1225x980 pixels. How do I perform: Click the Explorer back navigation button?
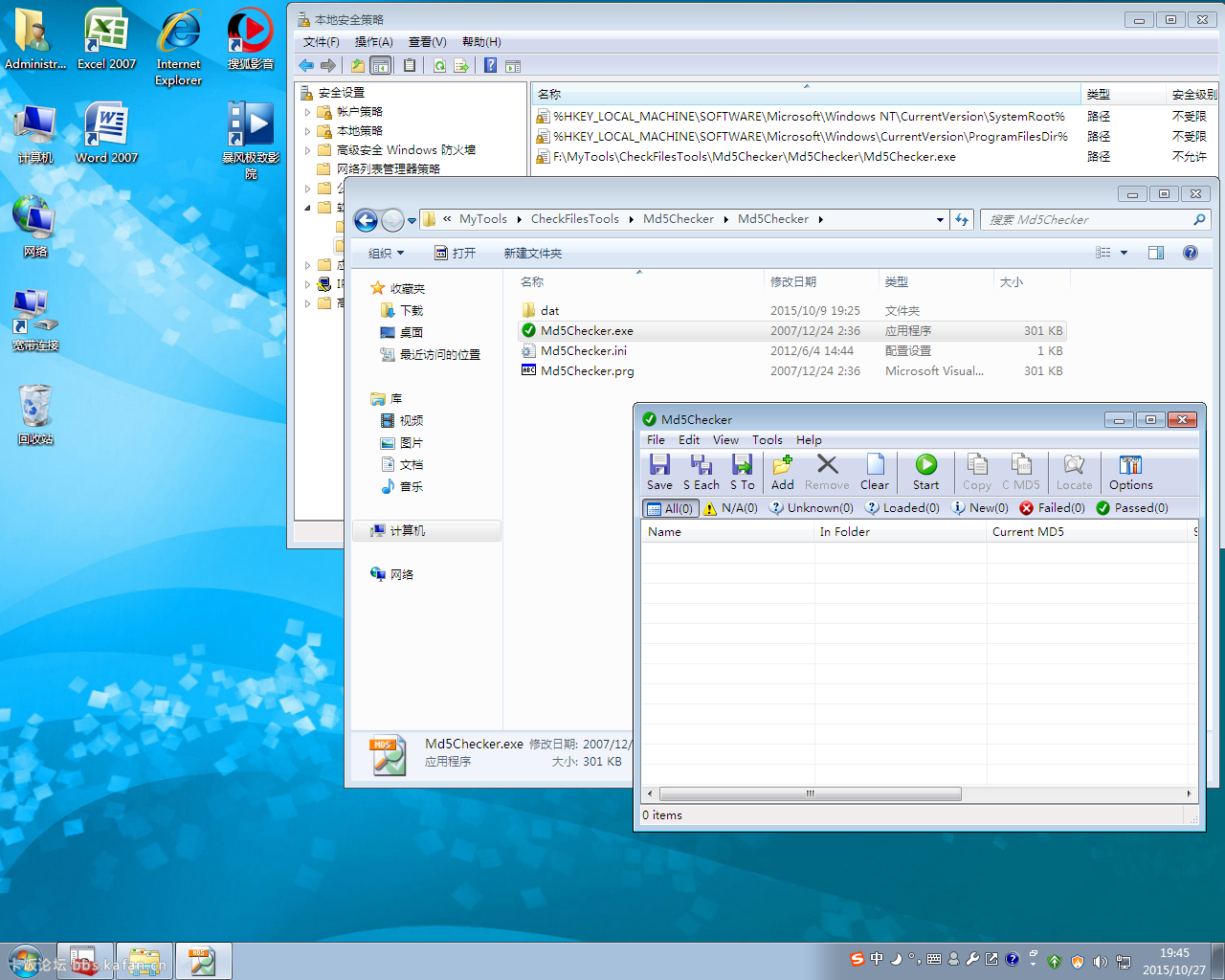tap(366, 220)
